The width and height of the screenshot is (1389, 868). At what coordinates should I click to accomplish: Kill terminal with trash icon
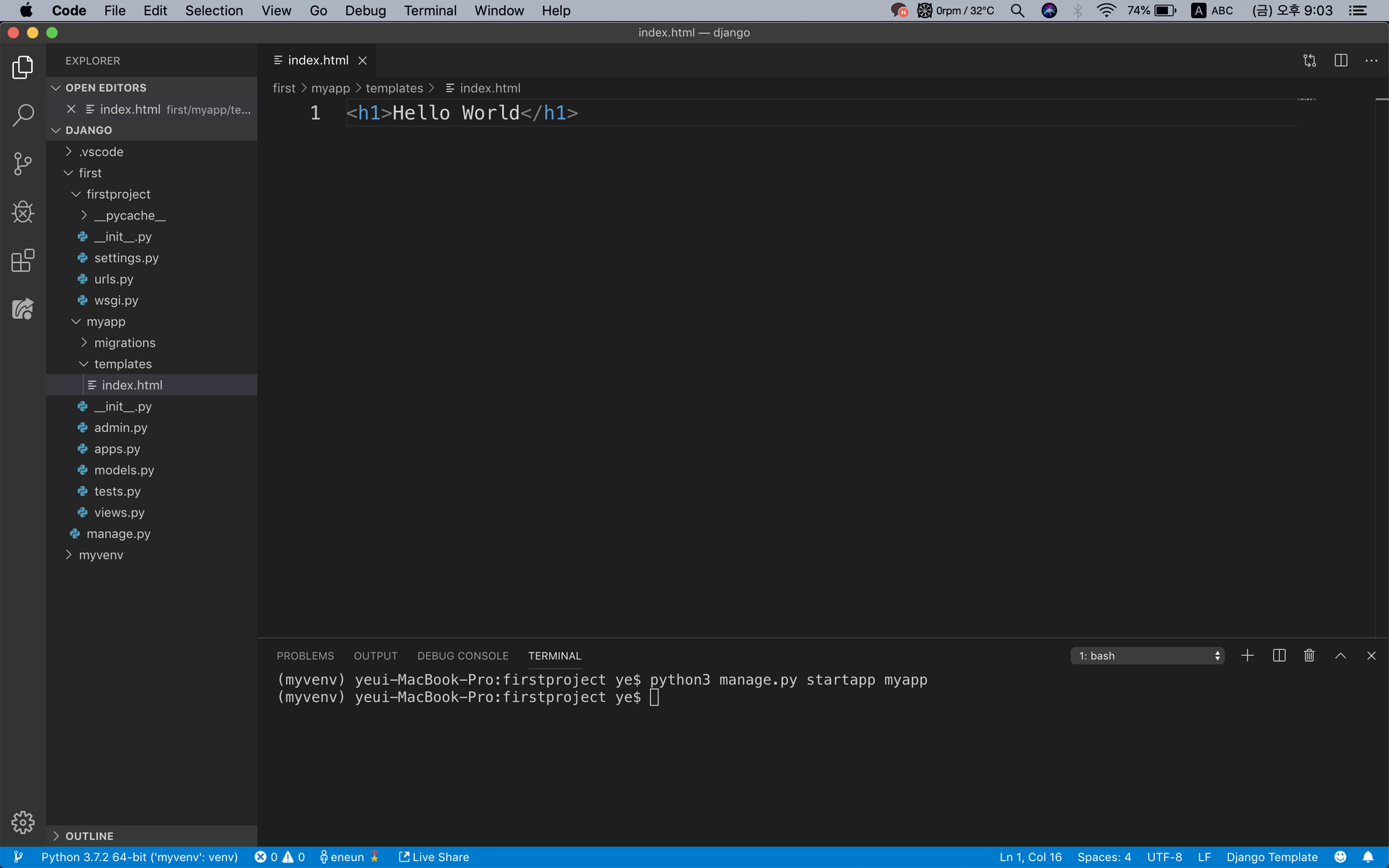click(1309, 656)
